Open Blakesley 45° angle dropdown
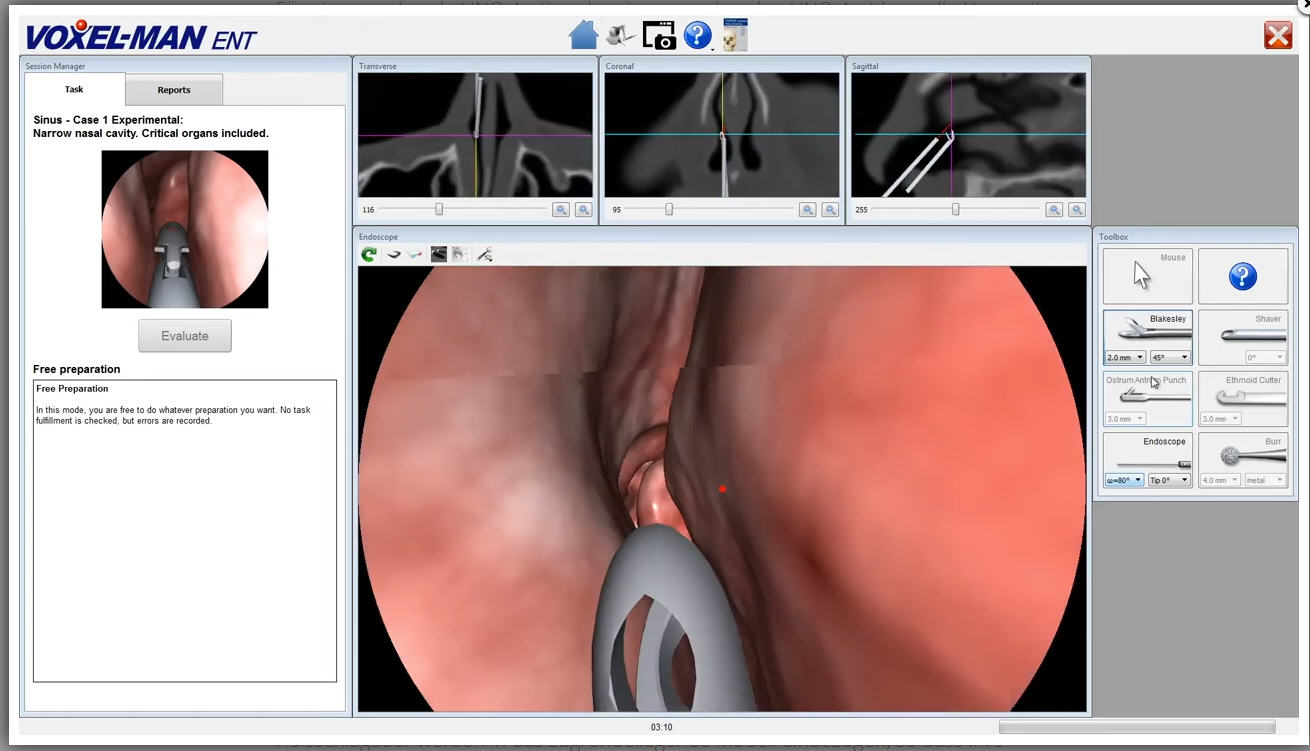 pos(1170,357)
